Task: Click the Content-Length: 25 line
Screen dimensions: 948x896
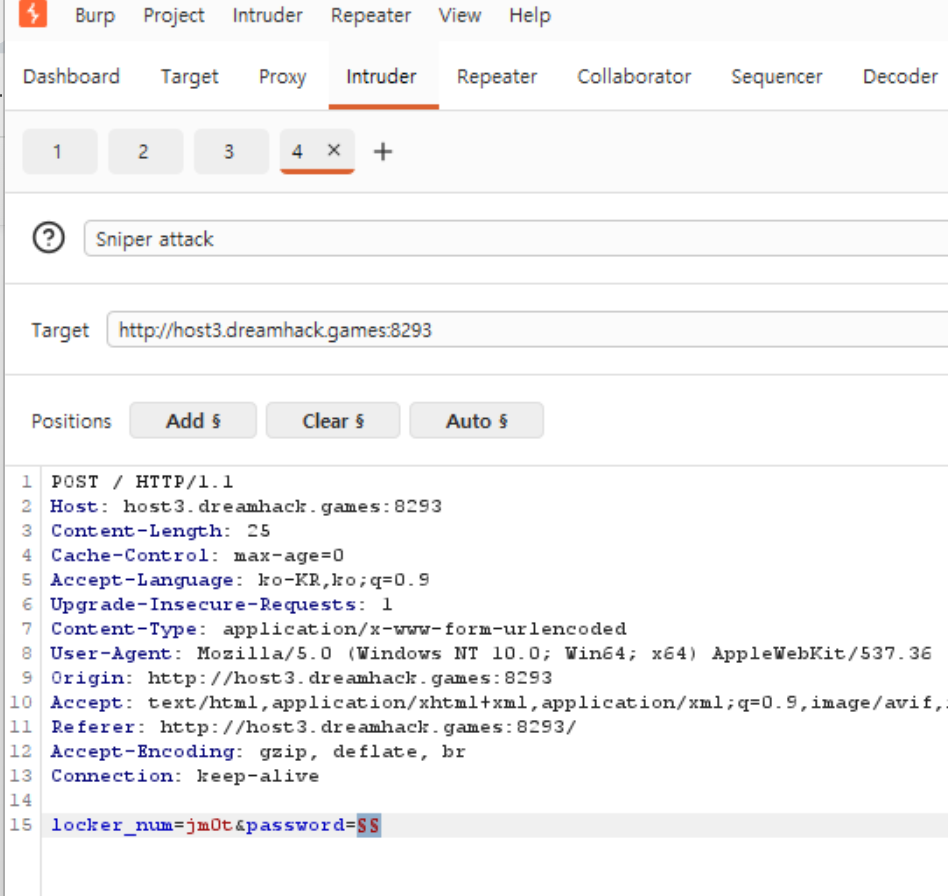Action: tap(160, 531)
